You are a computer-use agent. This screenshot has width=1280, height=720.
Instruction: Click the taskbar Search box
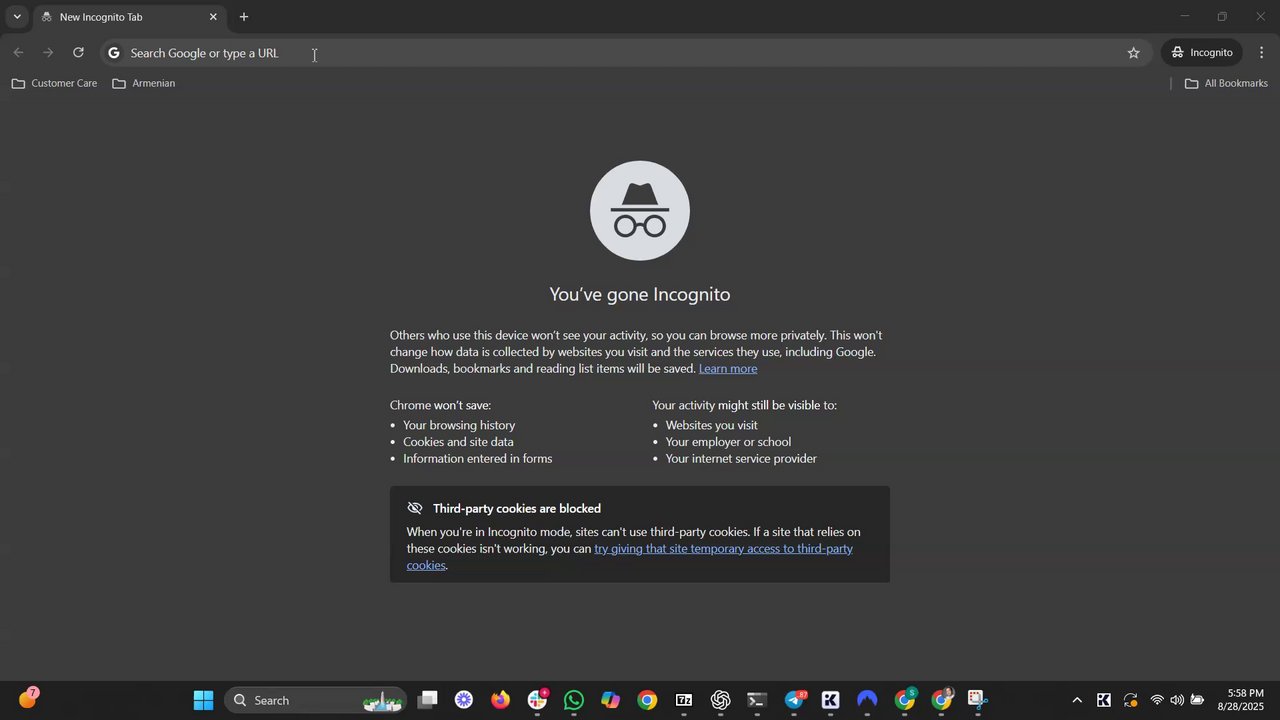(x=315, y=700)
